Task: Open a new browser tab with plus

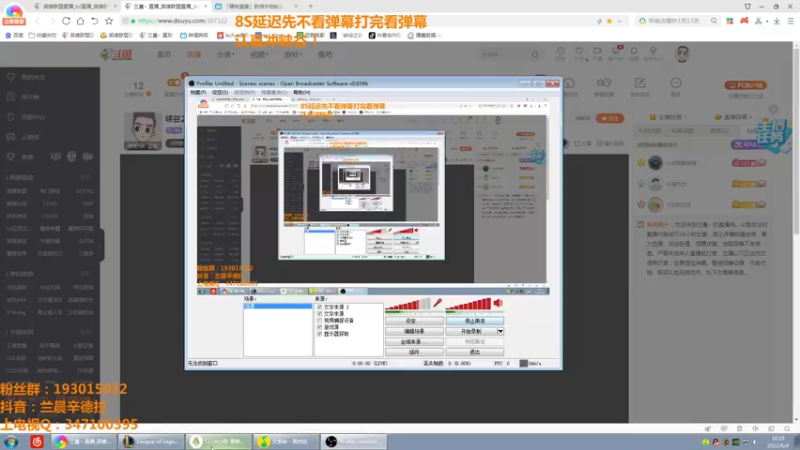Action: pos(310,6)
